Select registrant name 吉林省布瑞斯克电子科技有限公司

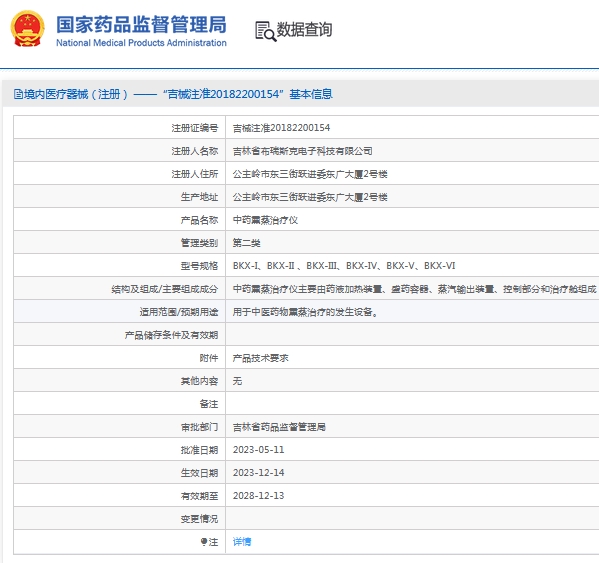[303, 151]
